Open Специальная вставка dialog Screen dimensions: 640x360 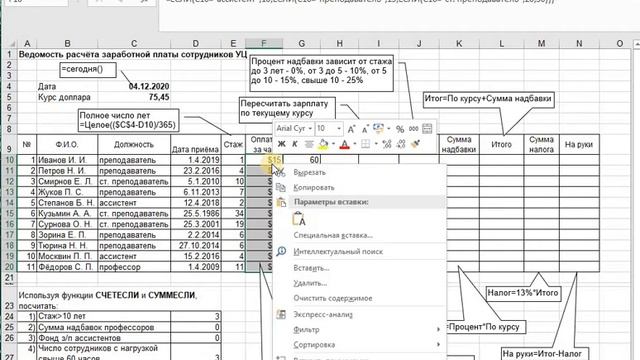pyautogui.click(x=359, y=236)
